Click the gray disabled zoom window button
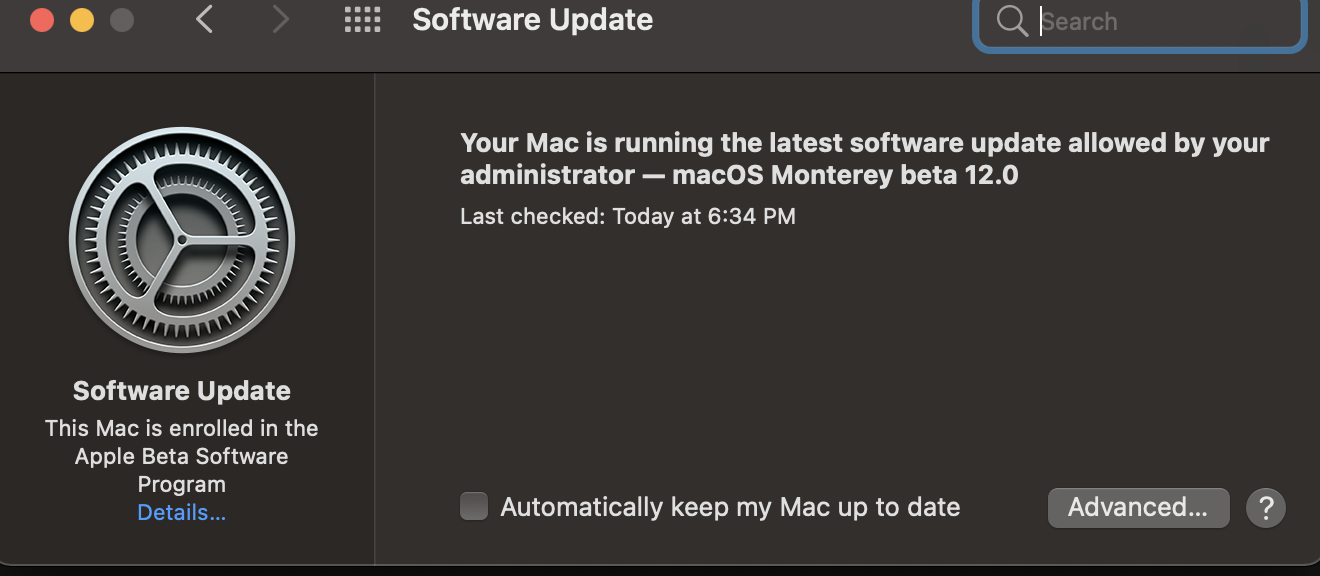The height and width of the screenshot is (576, 1320). pos(122,20)
